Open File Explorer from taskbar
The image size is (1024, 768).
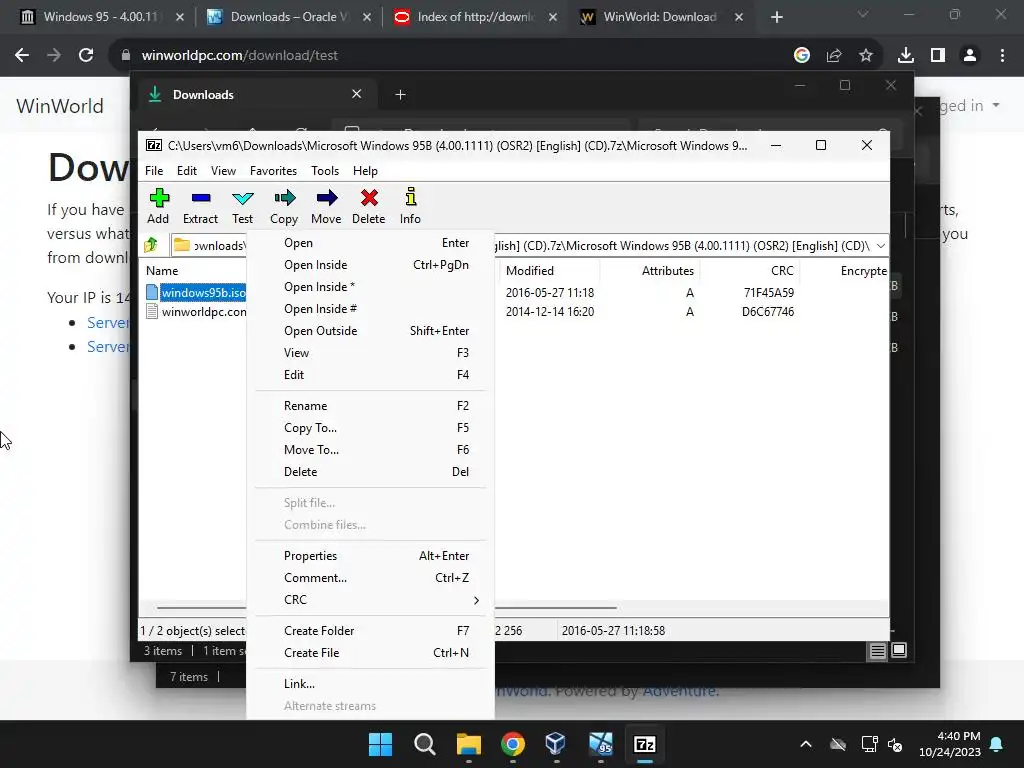coord(468,744)
